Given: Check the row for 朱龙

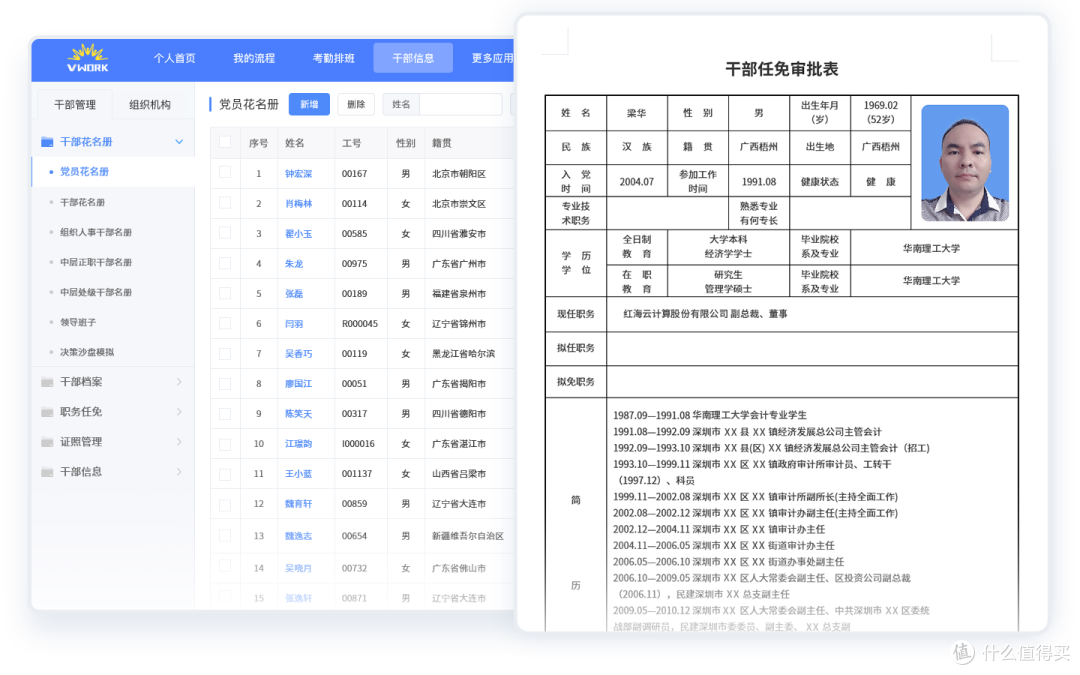Looking at the screenshot, I should [225, 262].
